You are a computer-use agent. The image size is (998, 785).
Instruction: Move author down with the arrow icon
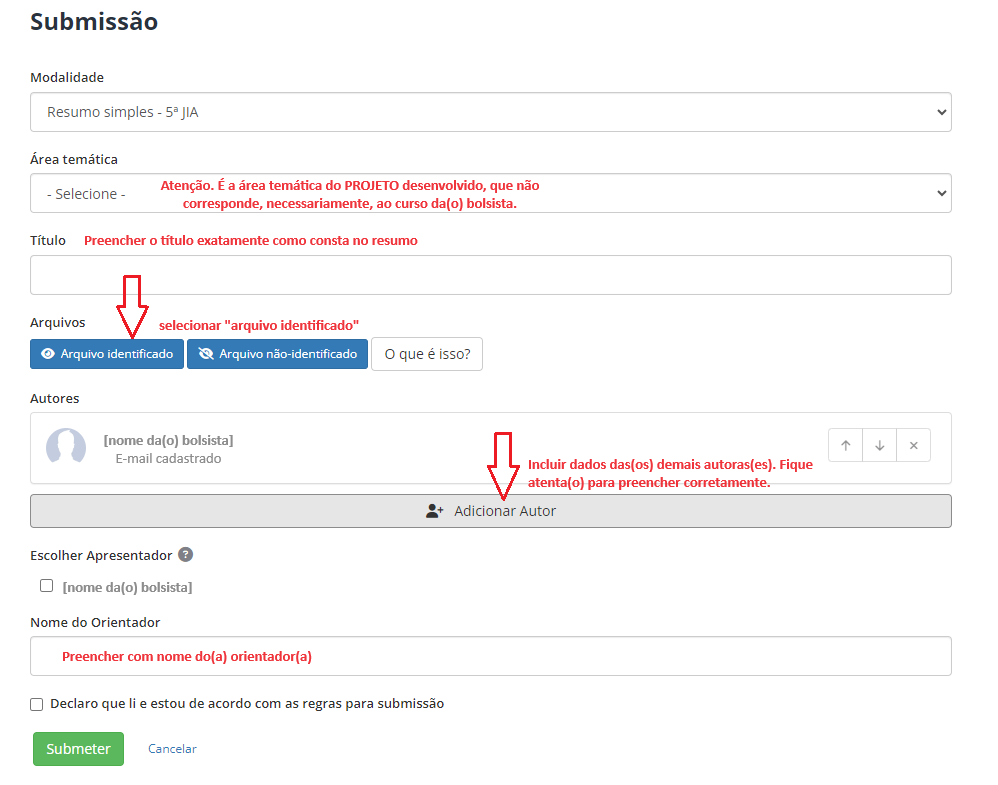point(879,446)
